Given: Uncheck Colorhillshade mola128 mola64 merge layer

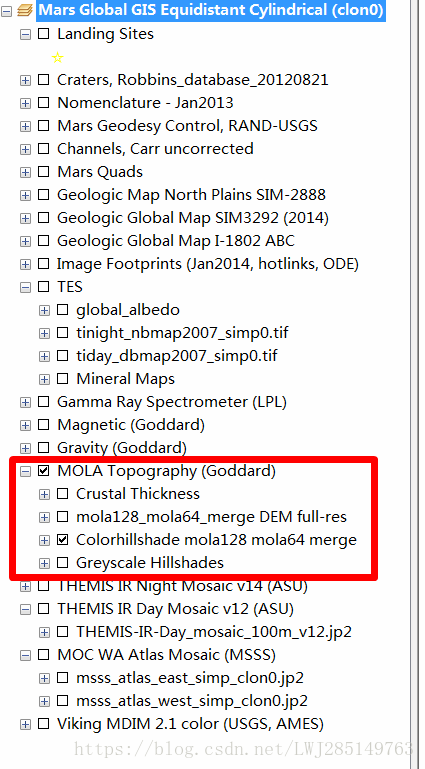Looking at the screenshot, I should pos(62,541).
